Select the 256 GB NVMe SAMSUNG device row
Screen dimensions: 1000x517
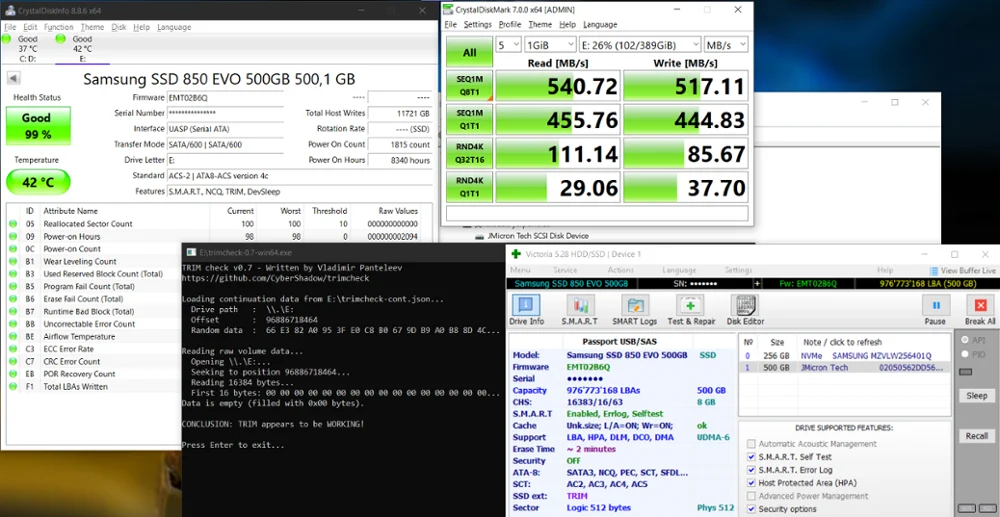(x=844, y=356)
